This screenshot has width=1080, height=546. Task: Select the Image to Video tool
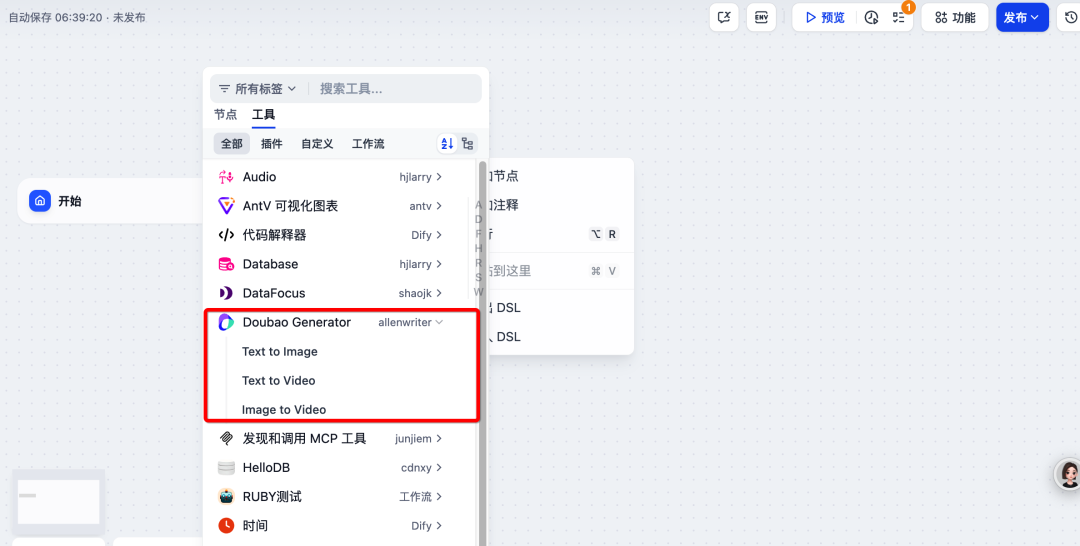point(284,410)
